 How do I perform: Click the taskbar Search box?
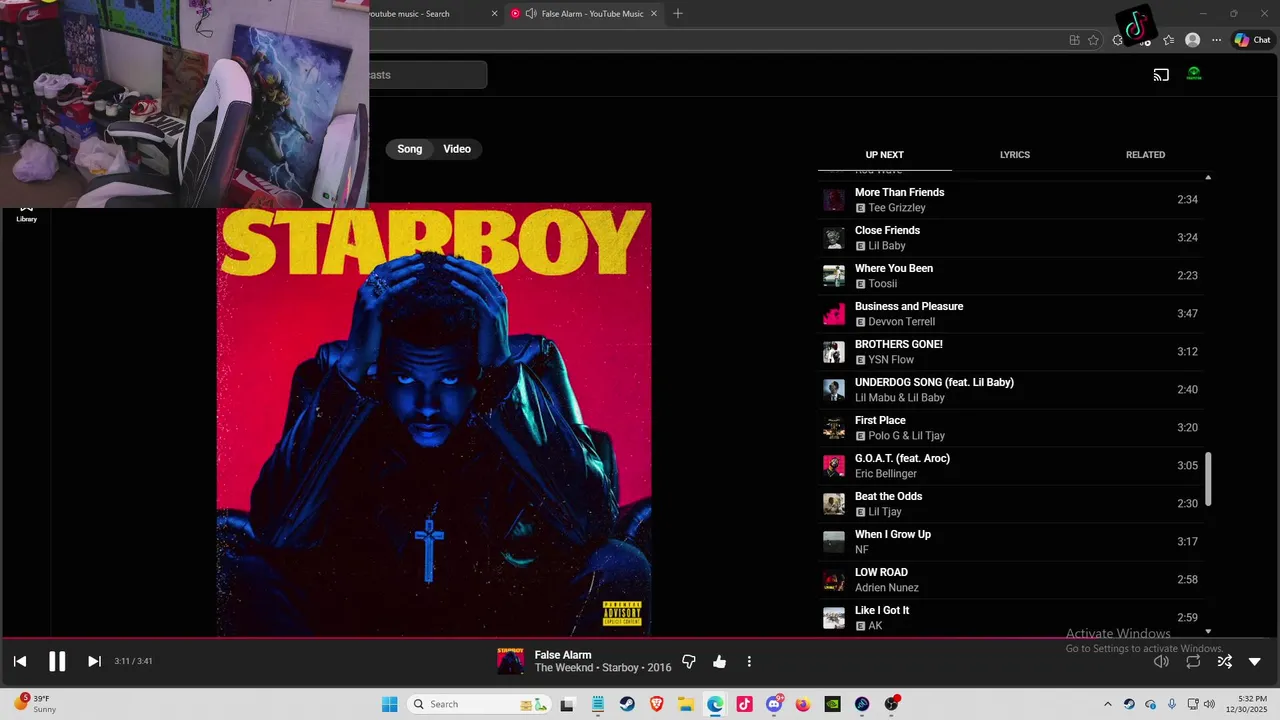tap(480, 704)
